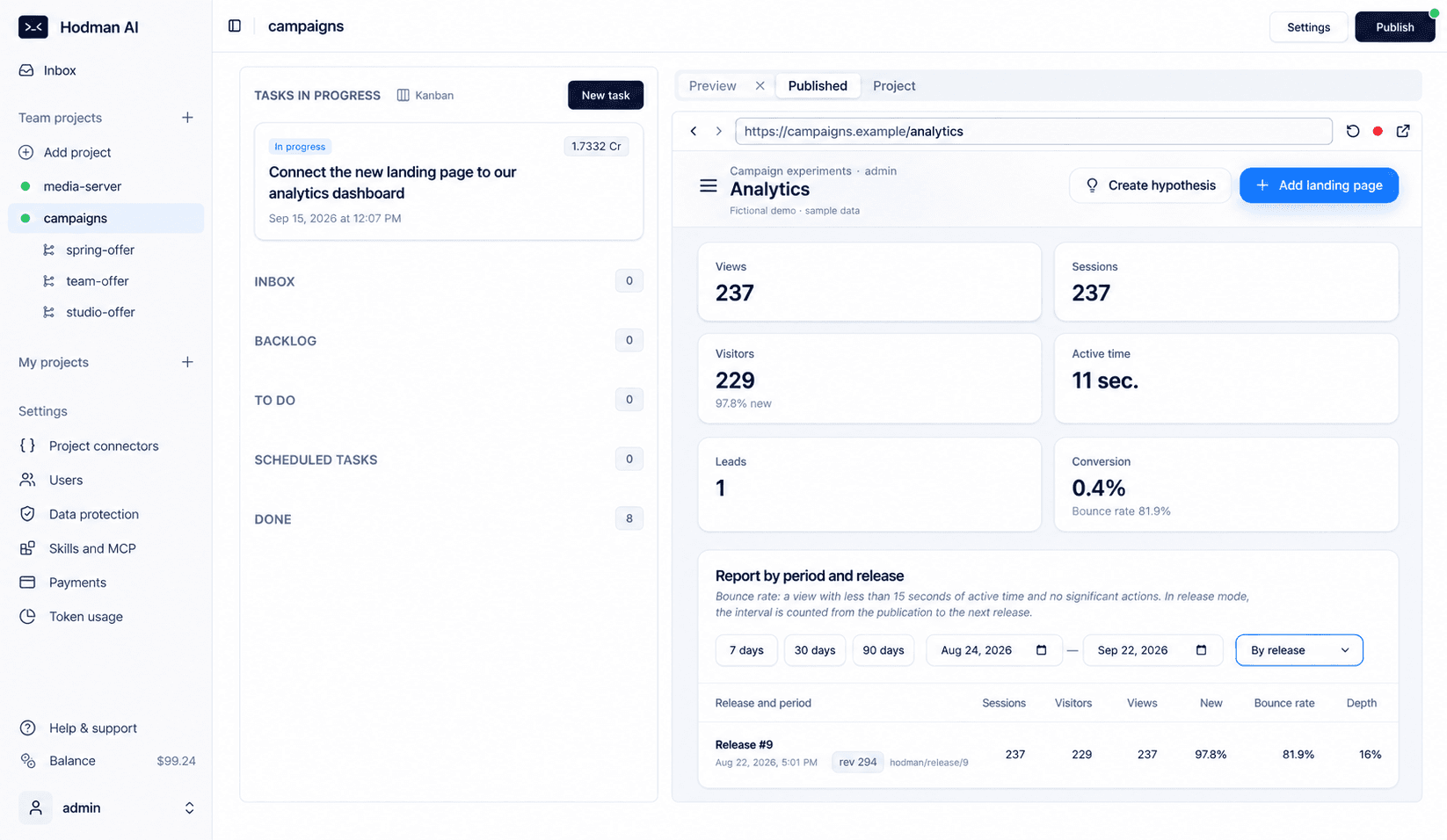Image resolution: width=1447 pixels, height=840 pixels.
Task: Select the 7 days period
Action: pyautogui.click(x=746, y=650)
